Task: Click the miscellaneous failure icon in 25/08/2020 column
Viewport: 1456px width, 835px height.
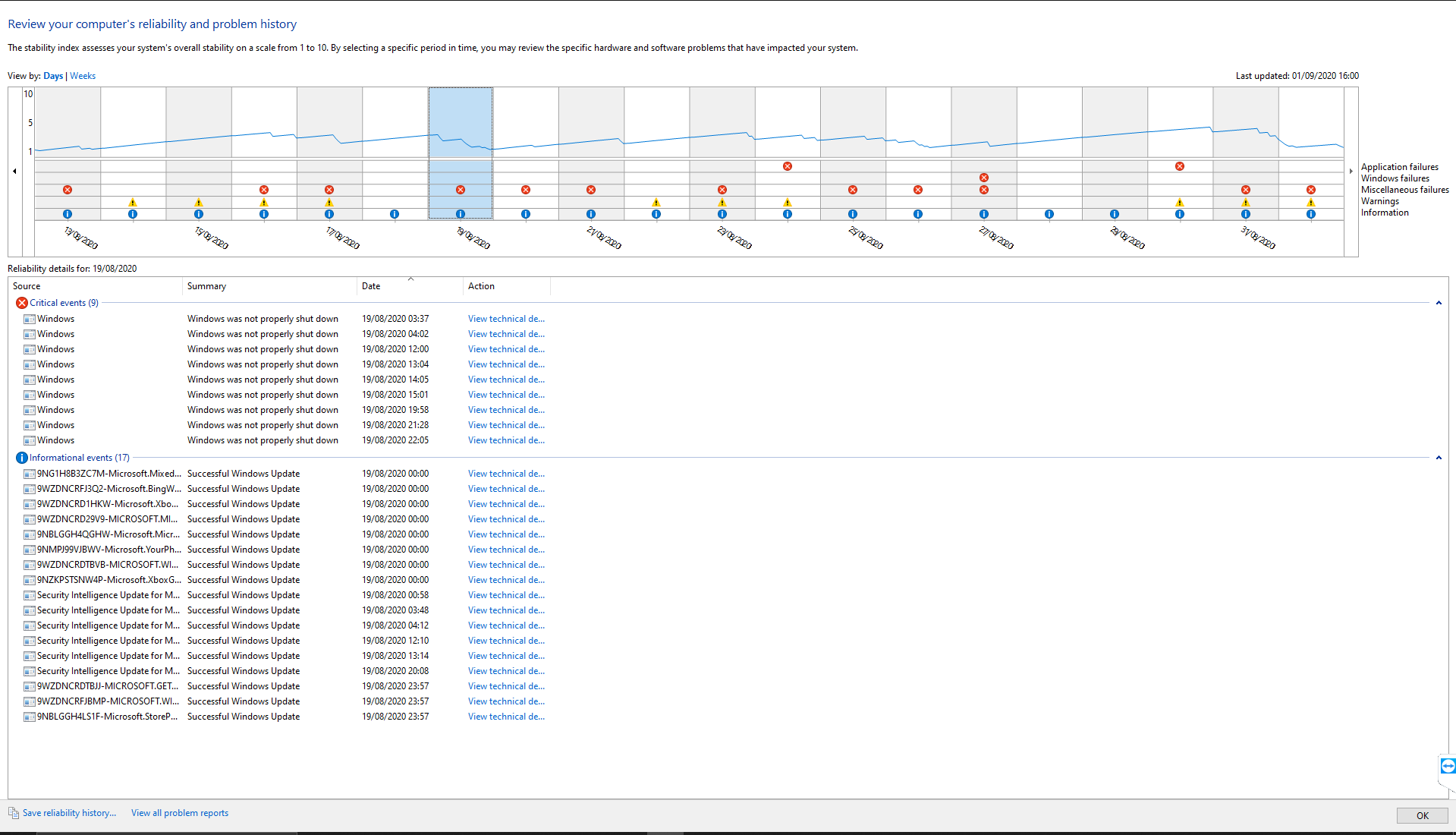Action: tap(853, 190)
